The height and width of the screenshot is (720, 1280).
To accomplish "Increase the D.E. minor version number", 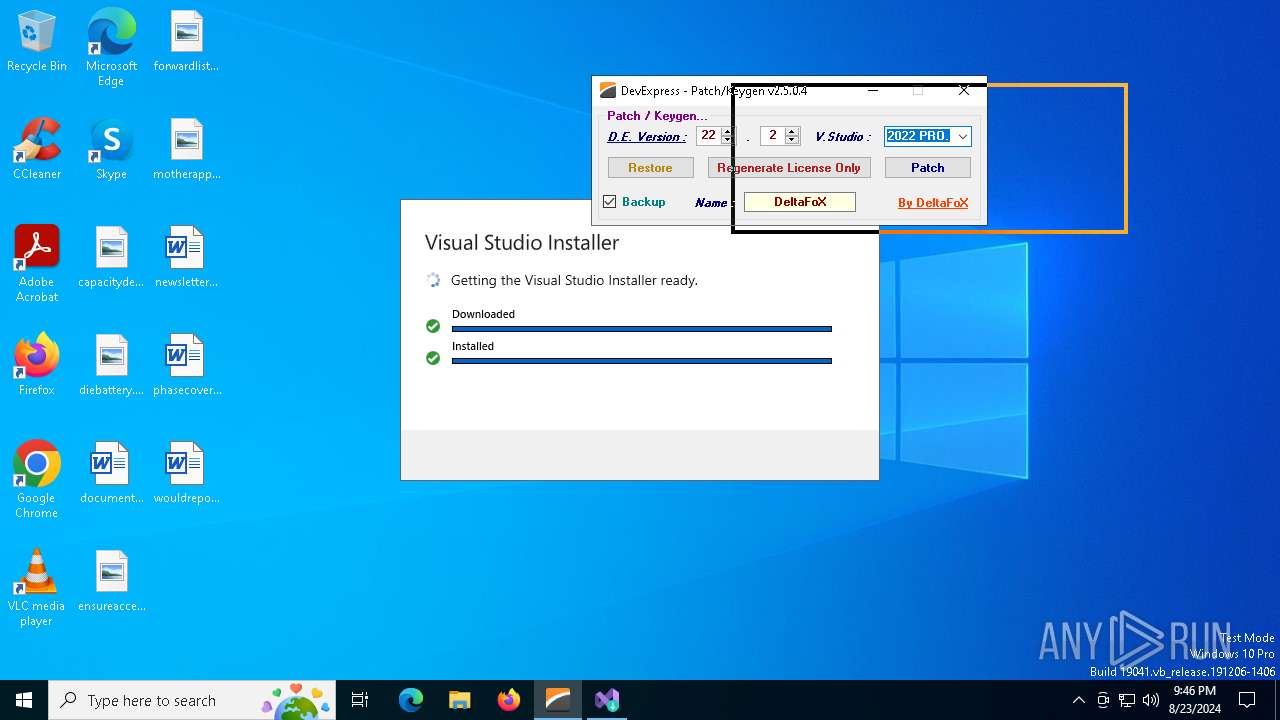I will coord(792,132).
